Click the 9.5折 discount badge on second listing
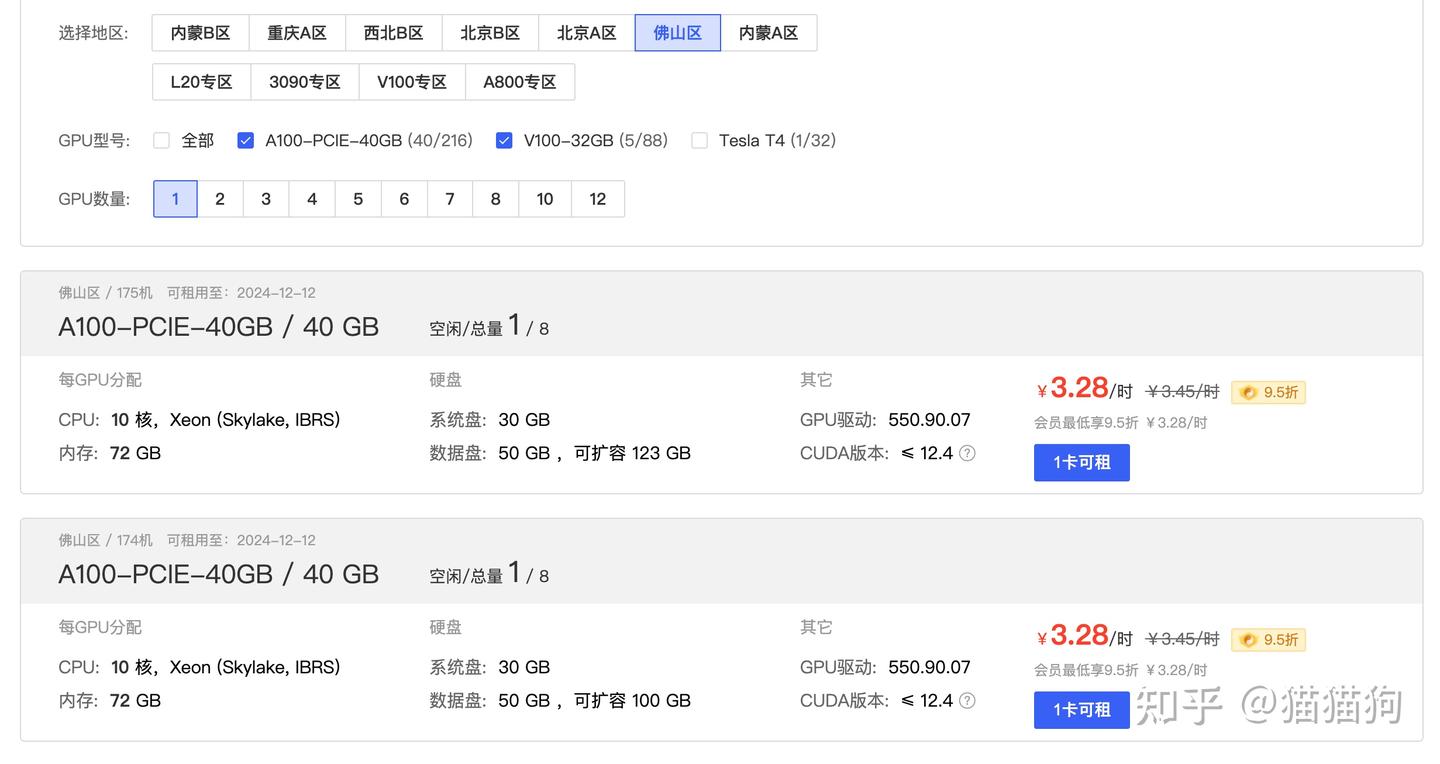The height and width of the screenshot is (764, 1440). (1268, 639)
